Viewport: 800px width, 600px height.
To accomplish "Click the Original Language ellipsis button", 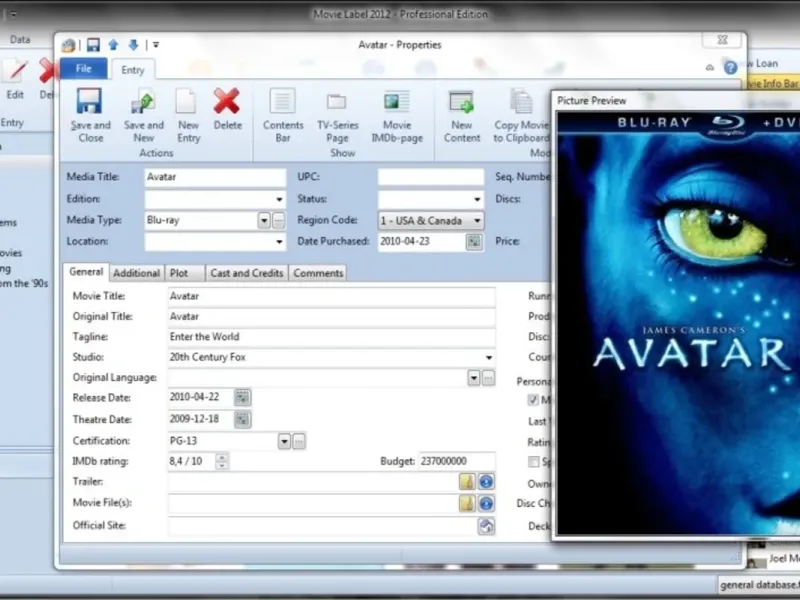I will (x=488, y=378).
